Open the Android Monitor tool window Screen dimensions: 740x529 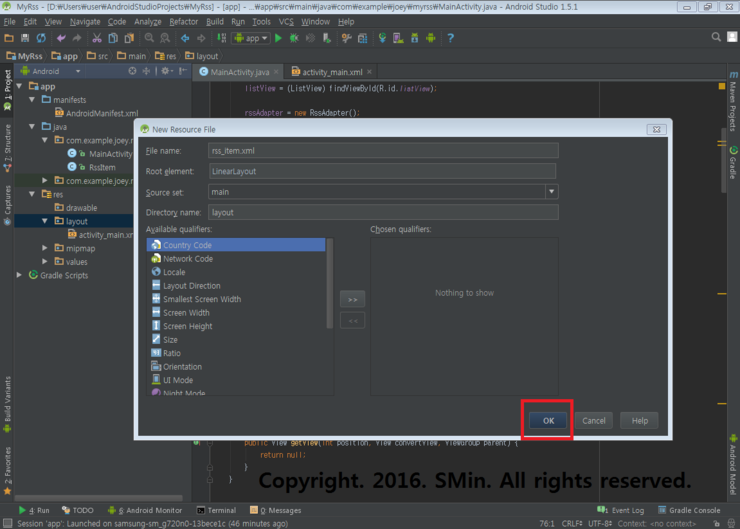pyautogui.click(x=145, y=510)
